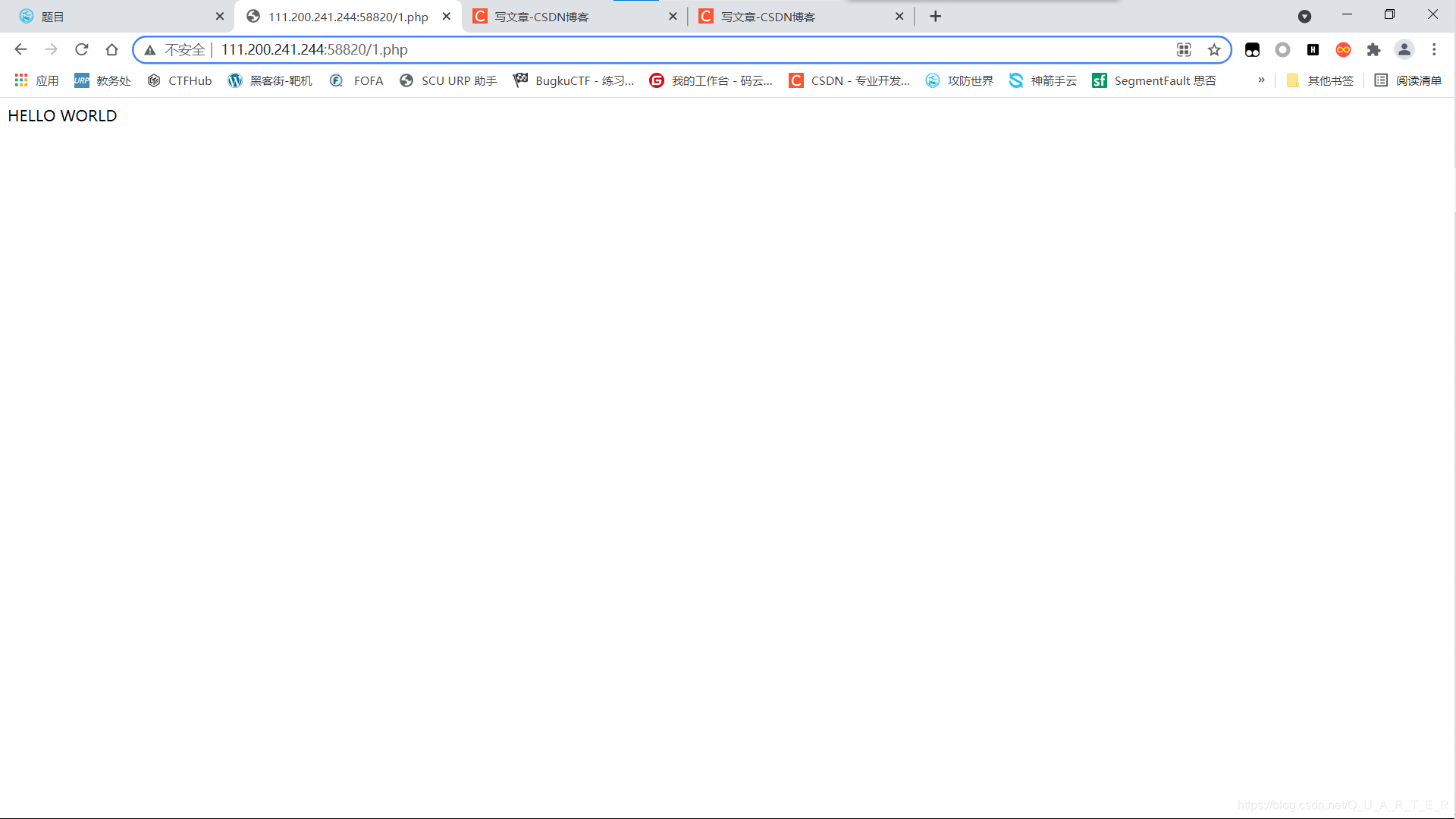This screenshot has width=1456, height=819.
Task: Open Chrome three-dot menu
Action: tap(1434, 49)
